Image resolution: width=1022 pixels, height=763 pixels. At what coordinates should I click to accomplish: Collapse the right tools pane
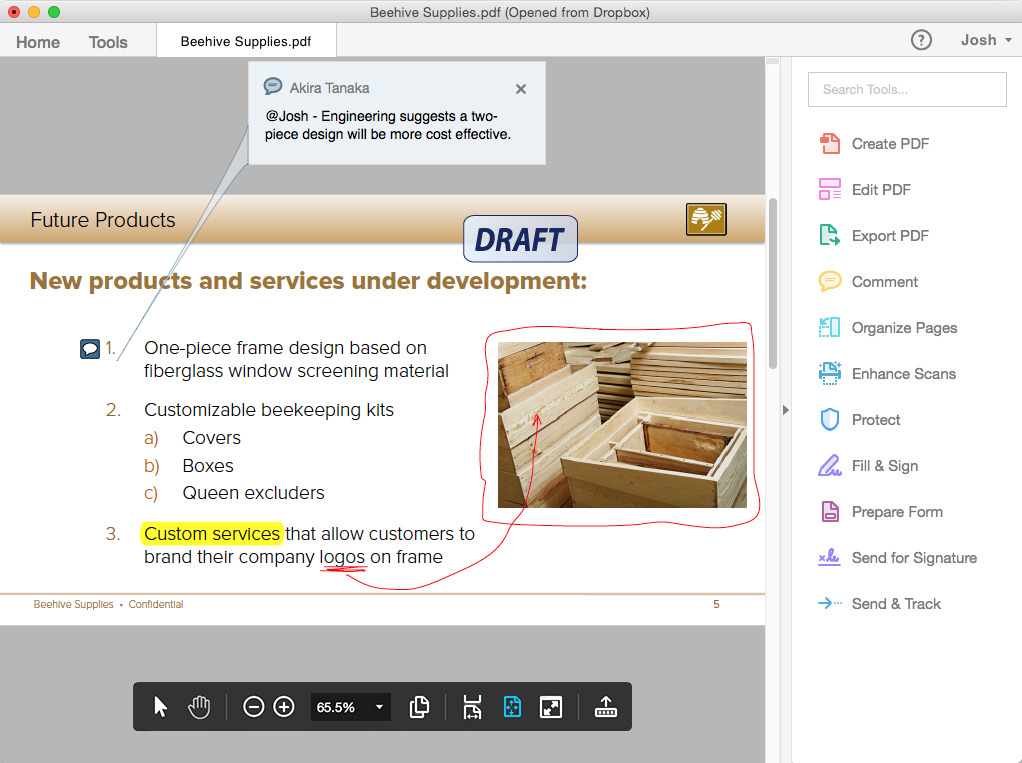point(785,410)
